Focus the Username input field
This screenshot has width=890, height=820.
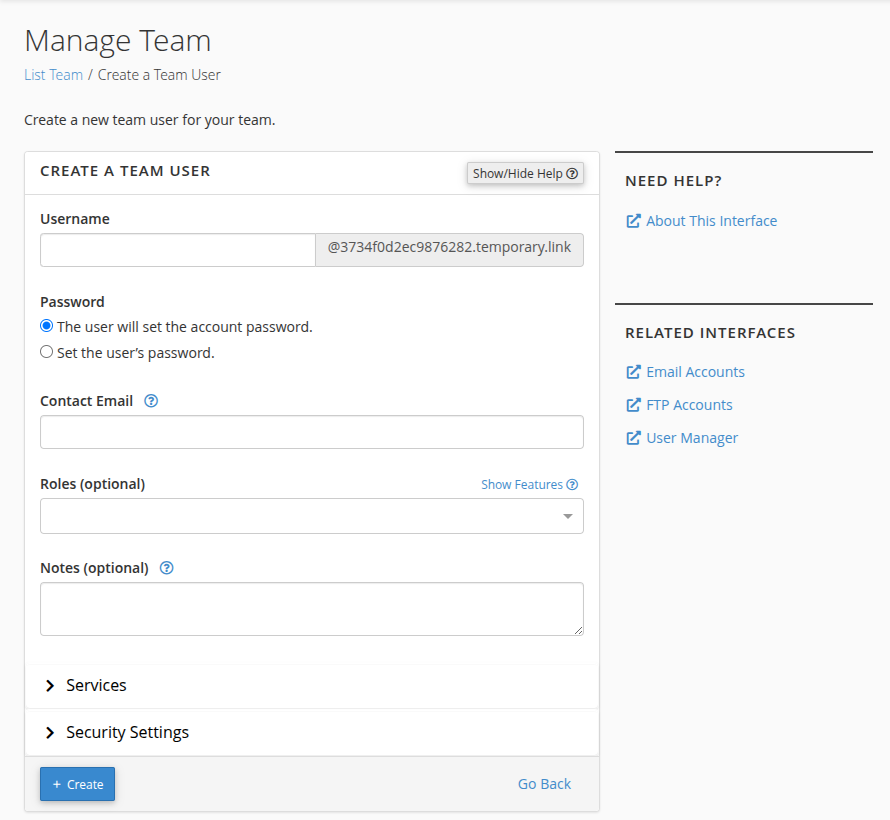point(178,250)
